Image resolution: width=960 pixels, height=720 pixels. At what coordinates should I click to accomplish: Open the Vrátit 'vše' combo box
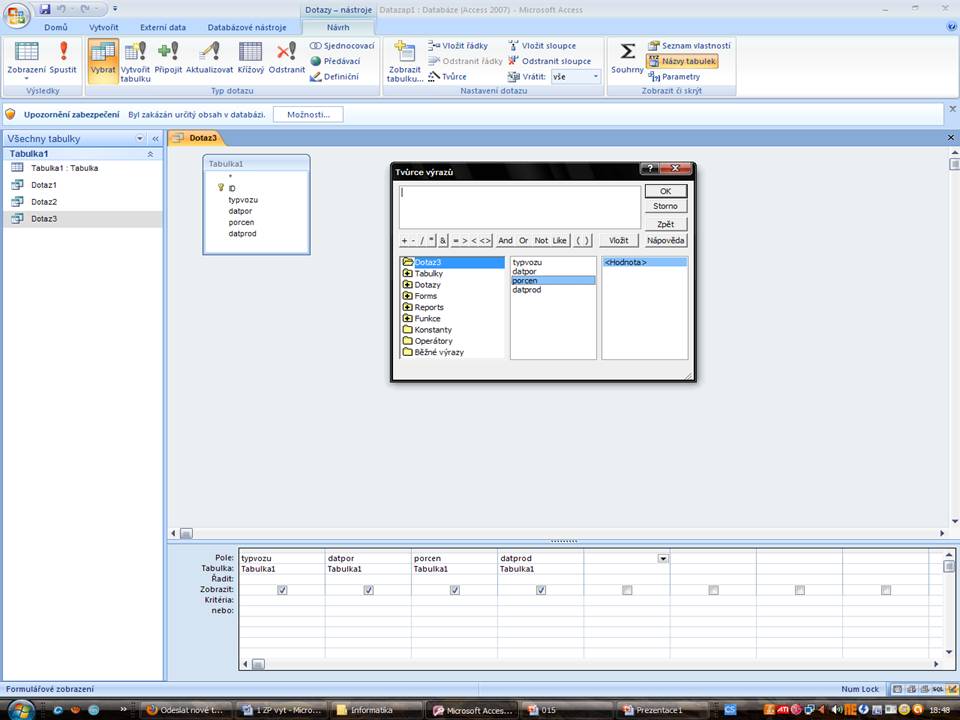(576, 77)
